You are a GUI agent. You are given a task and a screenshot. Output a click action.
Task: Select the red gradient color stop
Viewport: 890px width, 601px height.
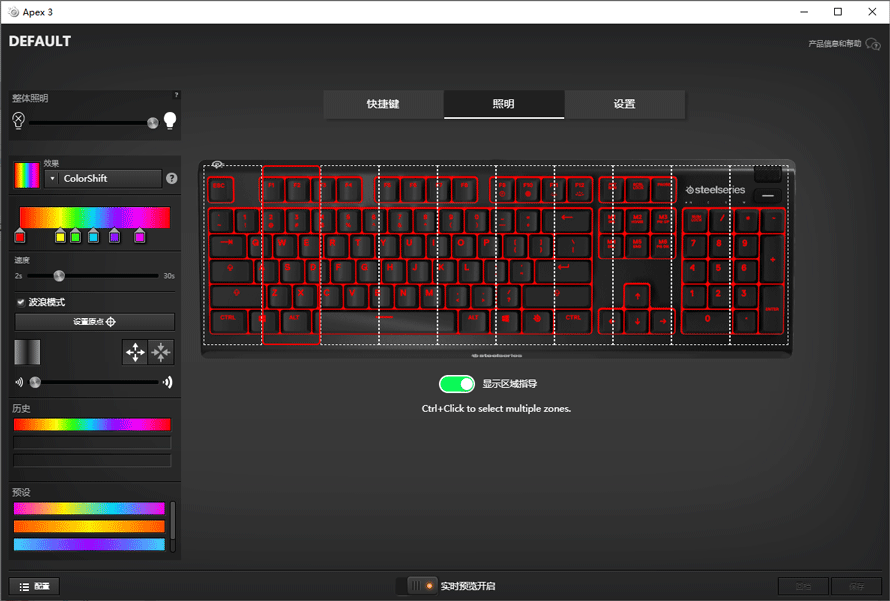pos(20,236)
